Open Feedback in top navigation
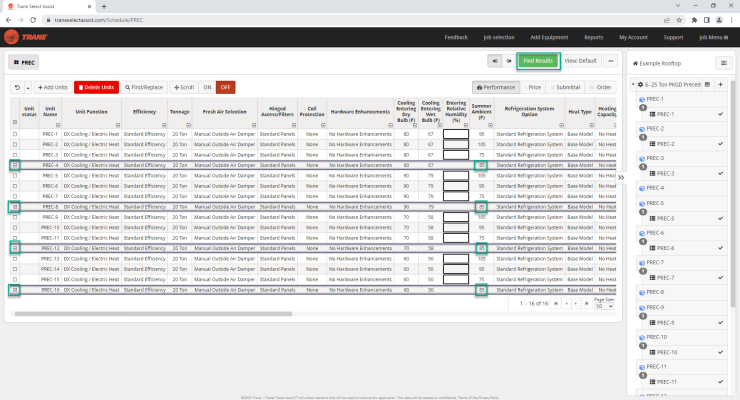Viewport: 740px width, 400px height. tap(456, 37)
